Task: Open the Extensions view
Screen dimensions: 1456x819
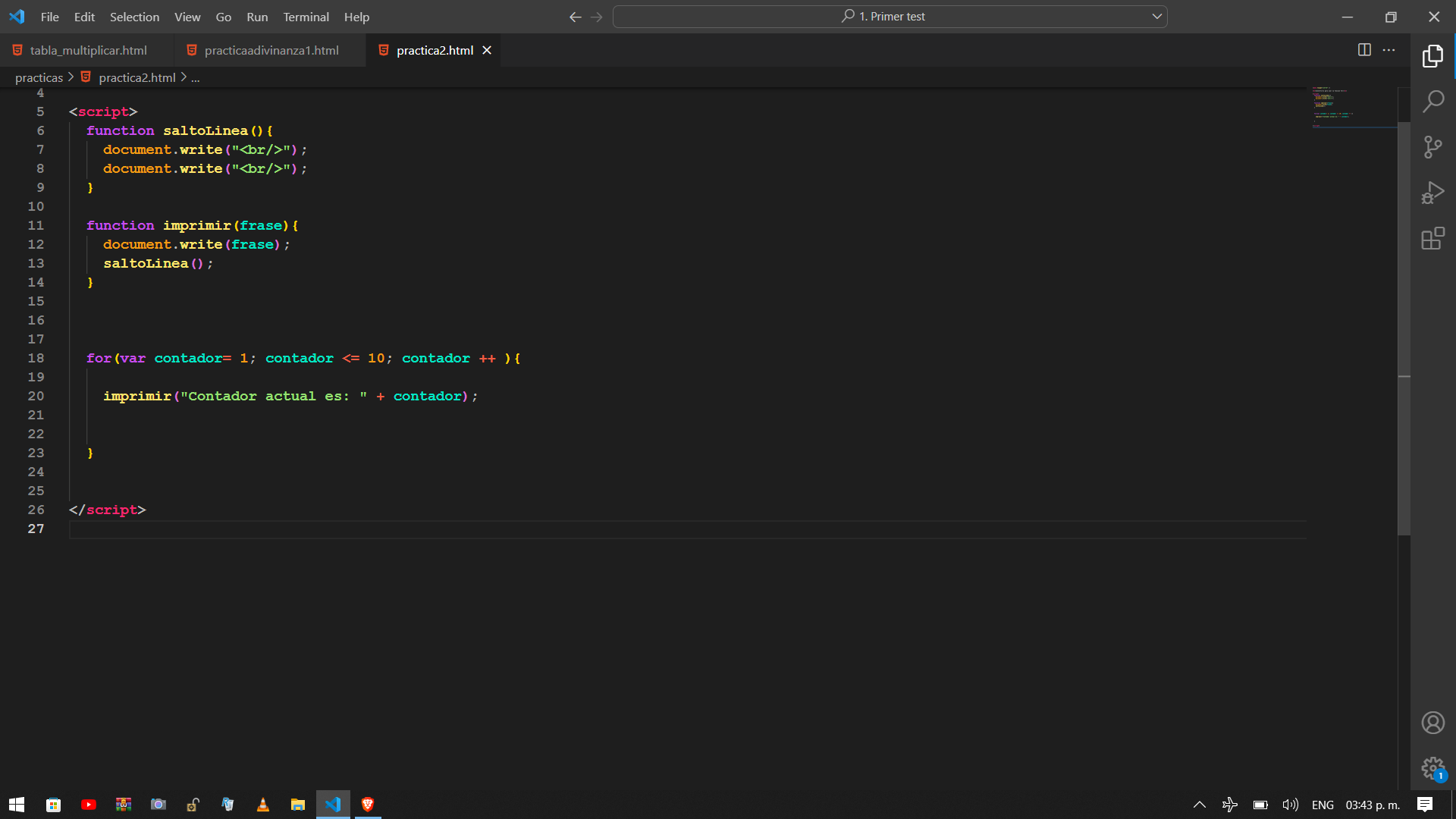Action: [1432, 239]
